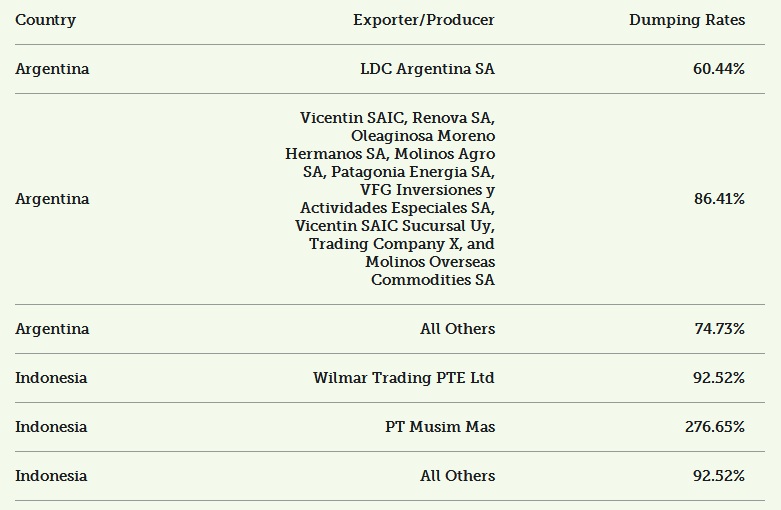
Task: Select the Argentina cell in the LDC row
Action: [x=52, y=69]
